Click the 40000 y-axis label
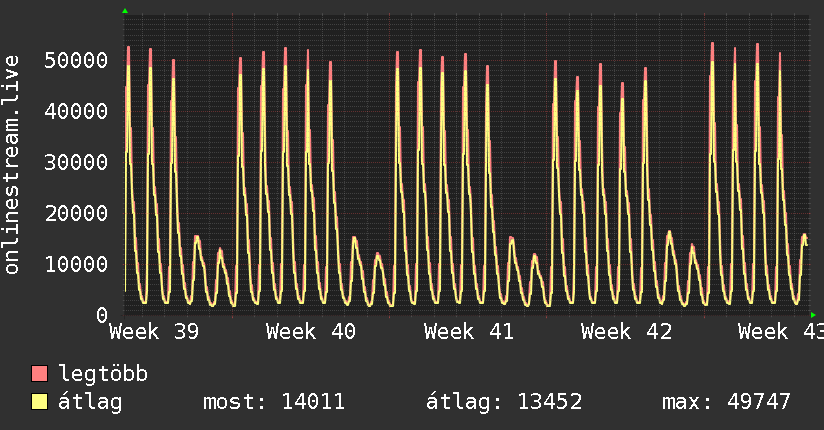This screenshot has width=824, height=430. (76, 111)
